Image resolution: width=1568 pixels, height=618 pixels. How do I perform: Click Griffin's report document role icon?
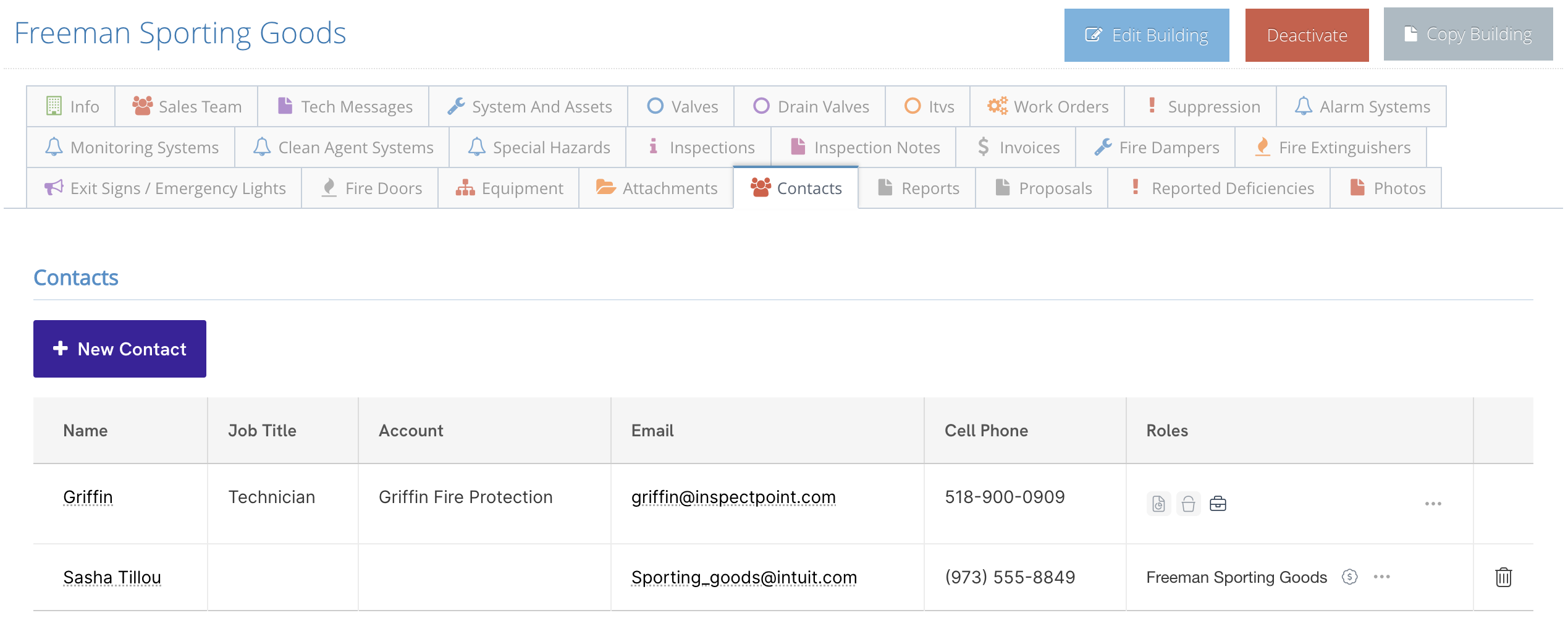pos(1158,504)
